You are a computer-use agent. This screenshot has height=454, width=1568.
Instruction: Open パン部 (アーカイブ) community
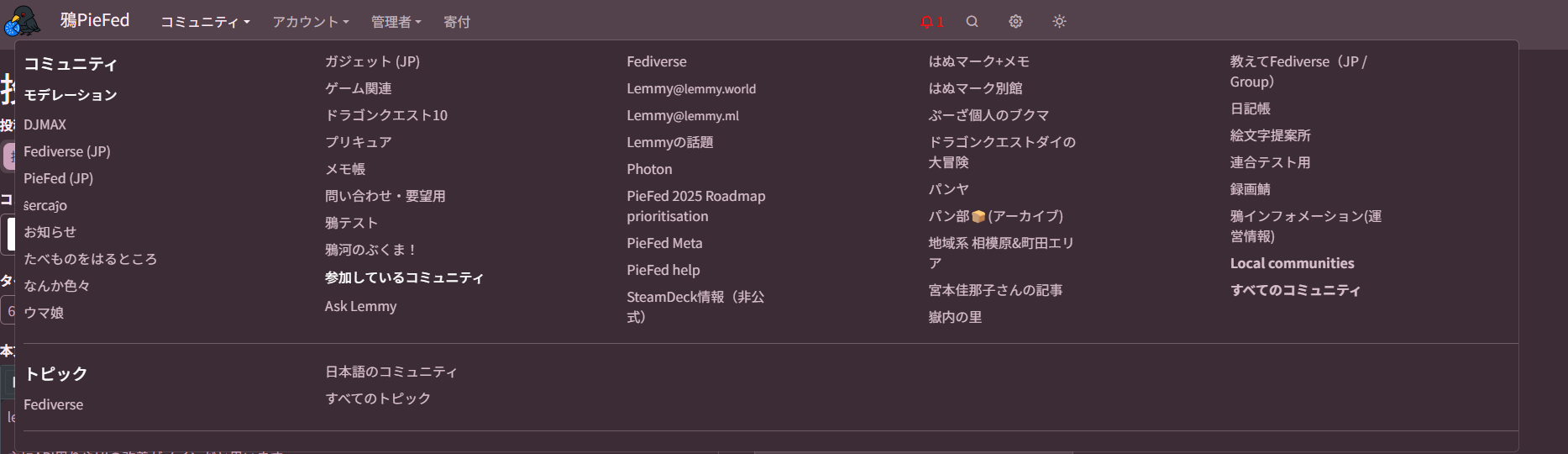995,216
